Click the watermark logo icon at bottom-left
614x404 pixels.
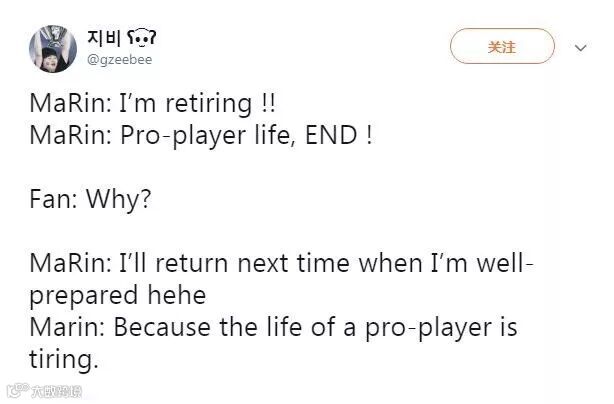(x=17, y=391)
